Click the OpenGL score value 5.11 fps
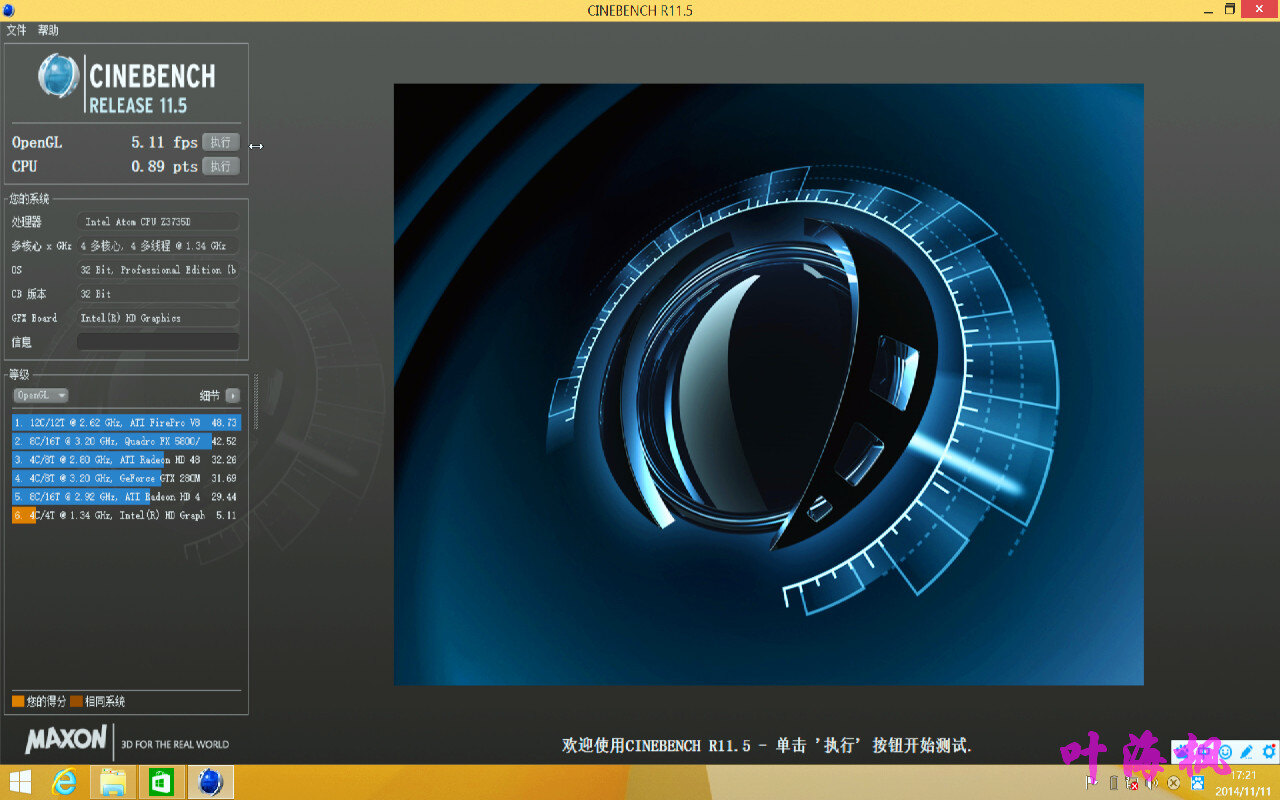Image resolution: width=1280 pixels, height=800 pixels. (x=164, y=143)
